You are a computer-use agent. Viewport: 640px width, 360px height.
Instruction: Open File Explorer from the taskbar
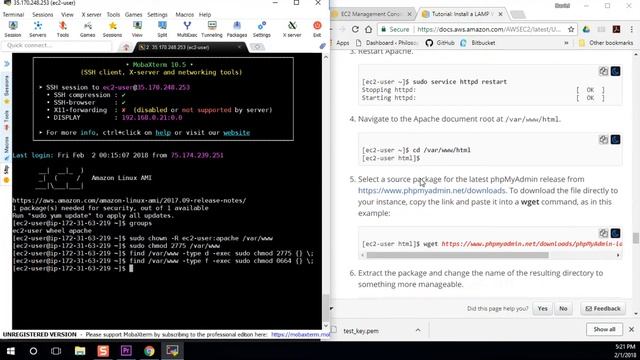point(80,351)
